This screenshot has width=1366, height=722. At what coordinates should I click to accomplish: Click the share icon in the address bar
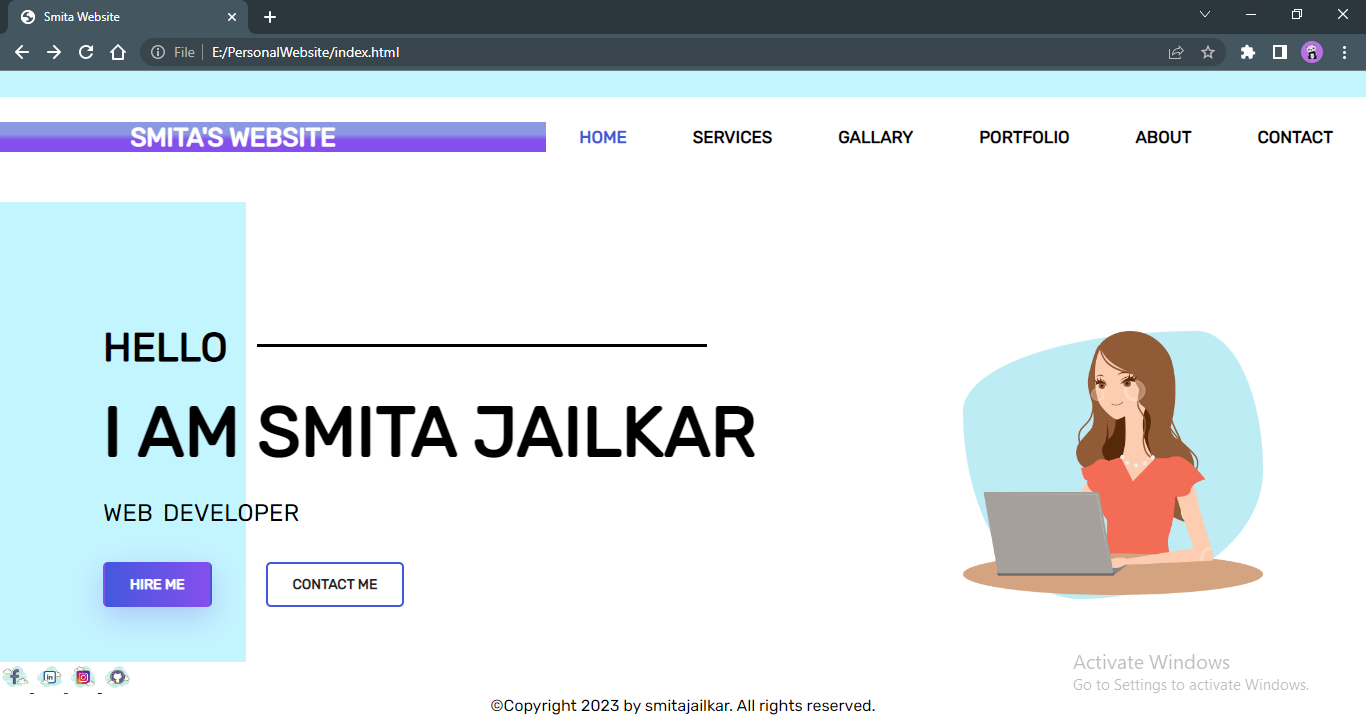click(x=1176, y=52)
